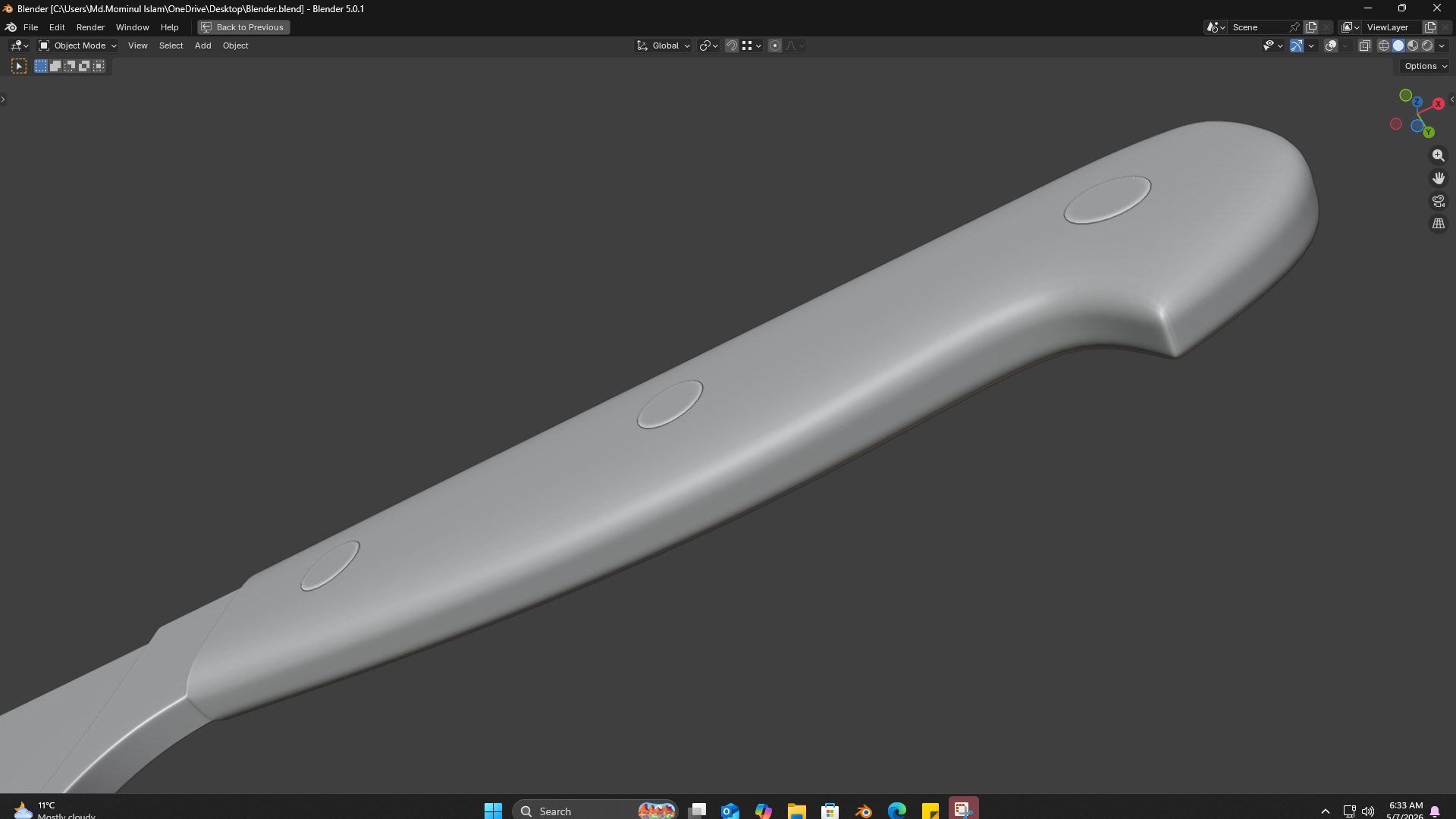Open the snapping options dropdown
This screenshot has width=1456, height=819.
coord(752,45)
